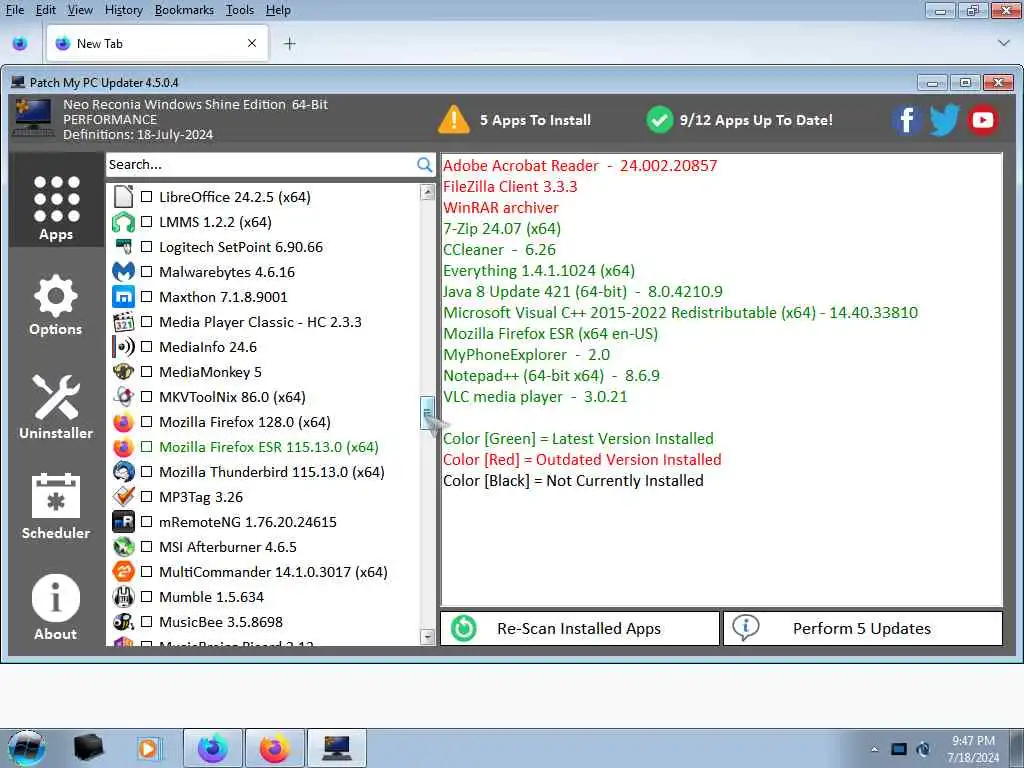Screen dimensions: 1024x768
Task: Check the Mozilla Firefox ESR 115.13.0 checkbox
Action: (147, 447)
